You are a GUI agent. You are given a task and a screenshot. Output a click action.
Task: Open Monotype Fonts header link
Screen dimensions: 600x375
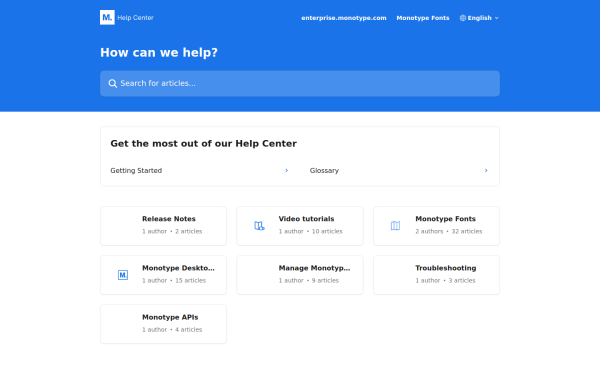click(423, 18)
